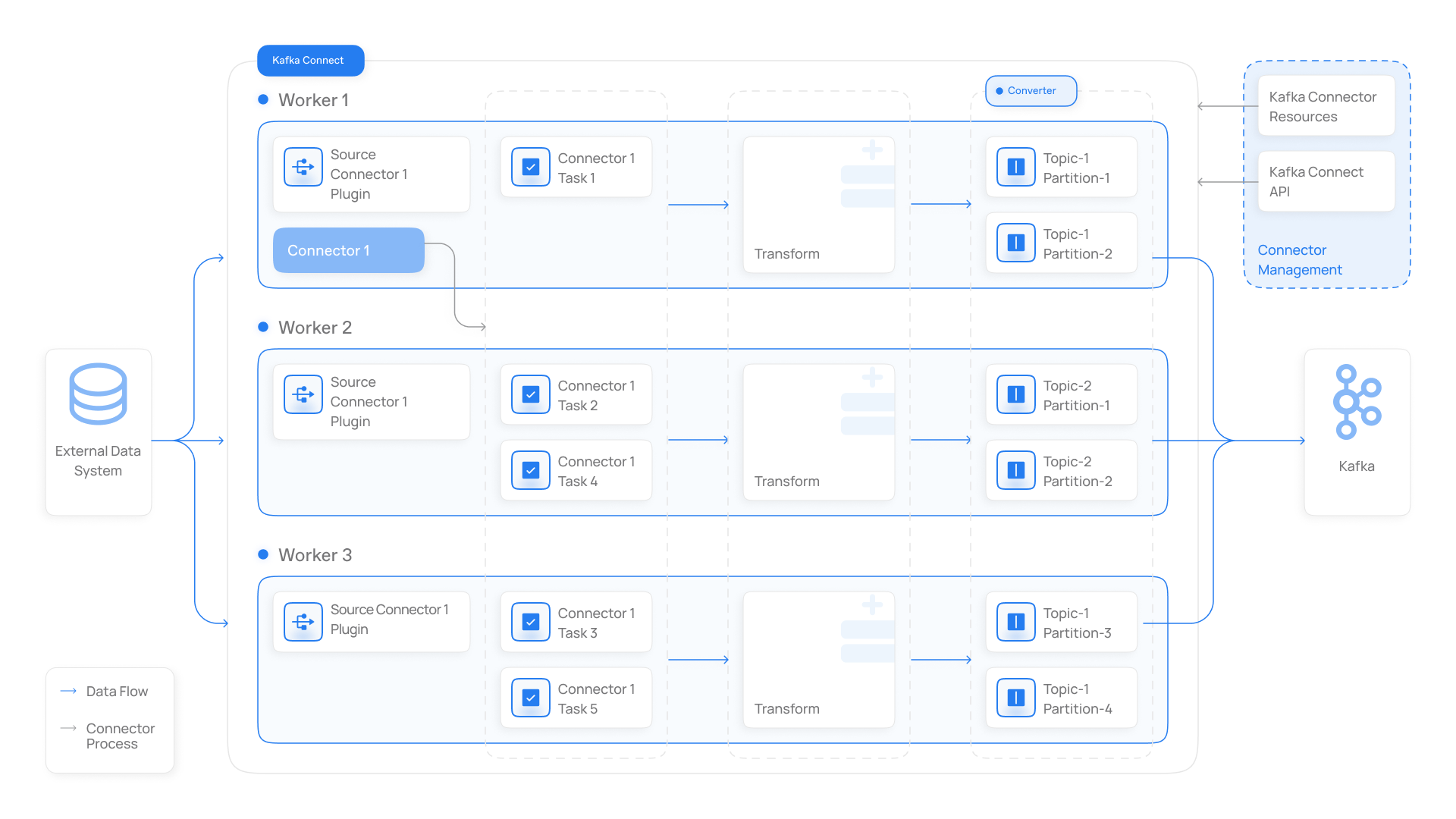Select the Converter tab label

(1031, 91)
